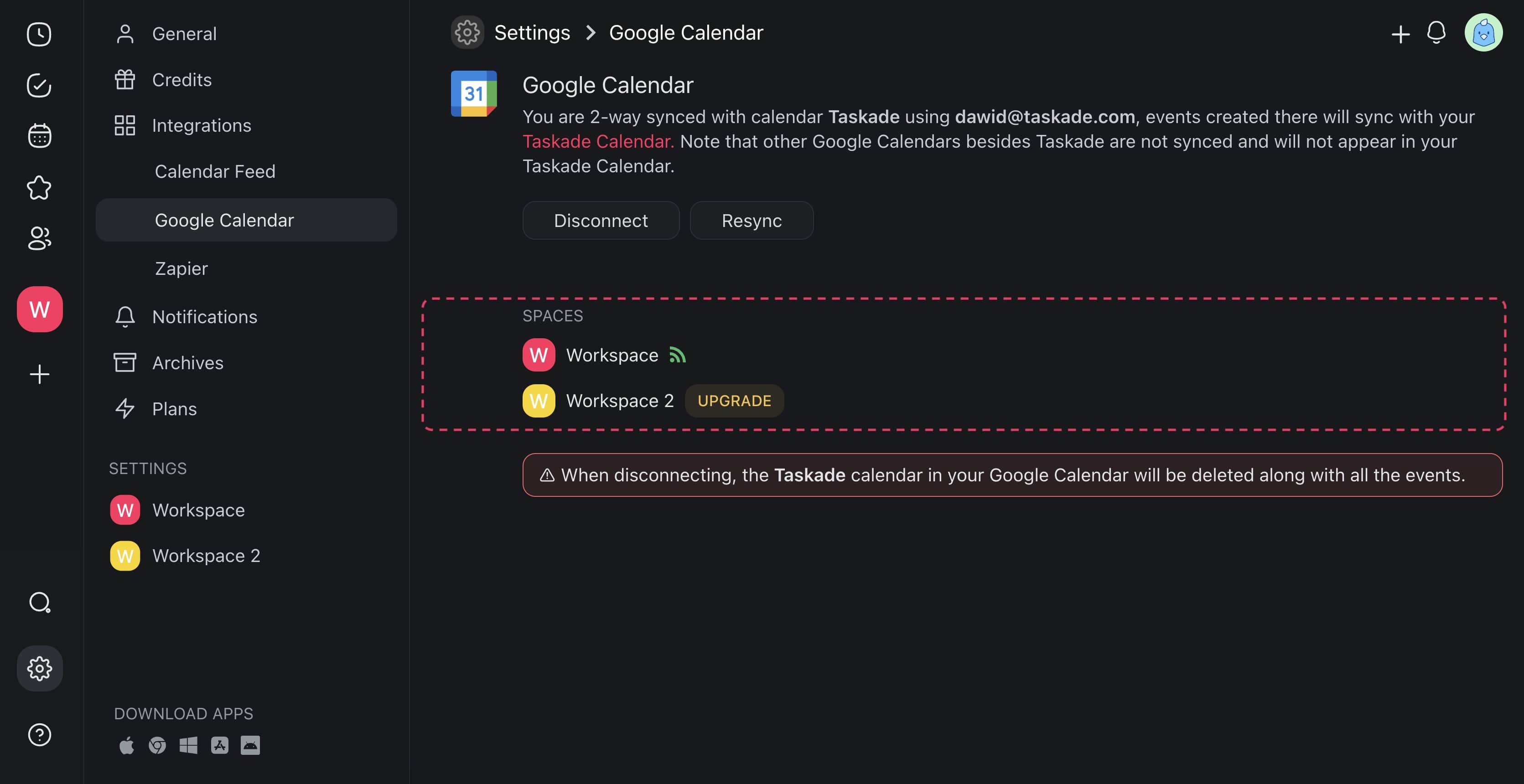Open the Taskade Calendar link
This screenshot has height=784, width=1524.
click(x=597, y=141)
